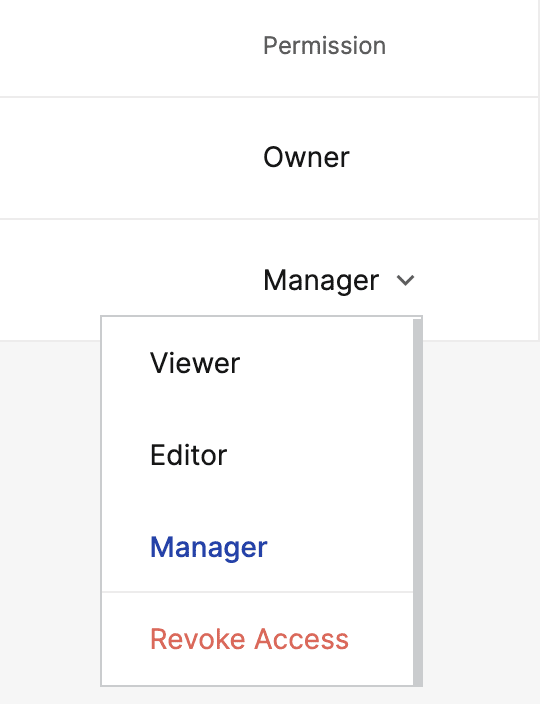Viewport: 540px width, 704px height.
Task: Click the red Revoke Access link
Action: pos(249,639)
